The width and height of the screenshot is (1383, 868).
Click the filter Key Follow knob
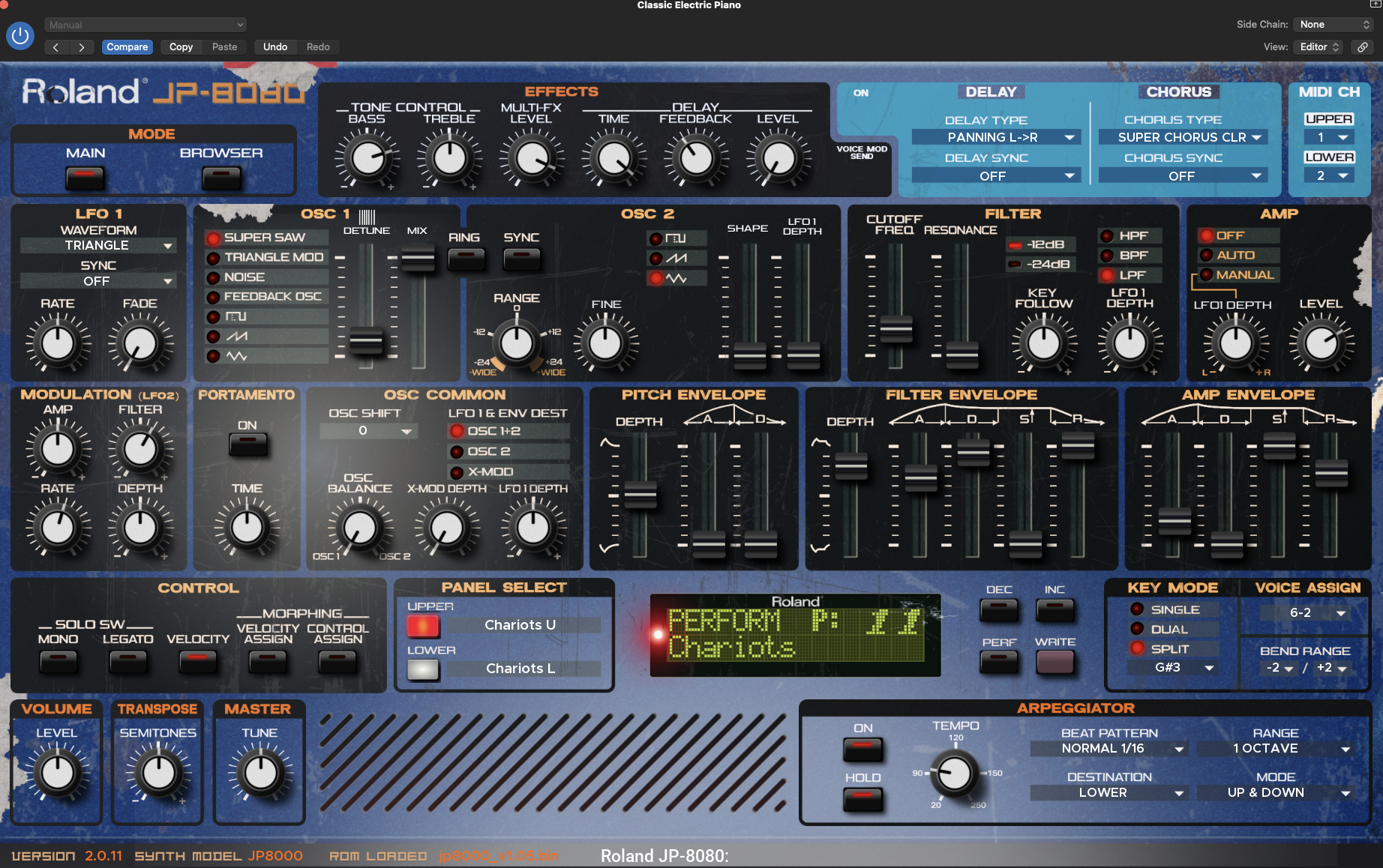pyautogui.click(x=1044, y=343)
